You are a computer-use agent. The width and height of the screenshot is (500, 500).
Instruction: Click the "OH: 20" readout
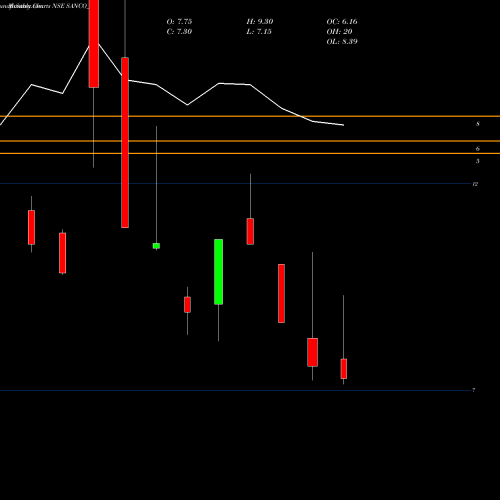tap(339, 32)
